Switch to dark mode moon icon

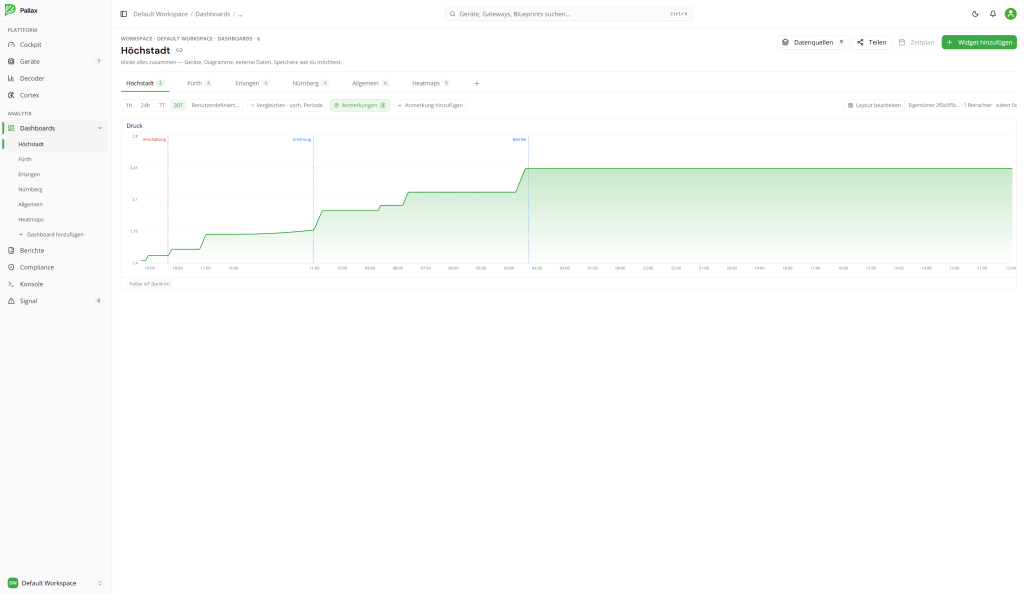pos(975,14)
